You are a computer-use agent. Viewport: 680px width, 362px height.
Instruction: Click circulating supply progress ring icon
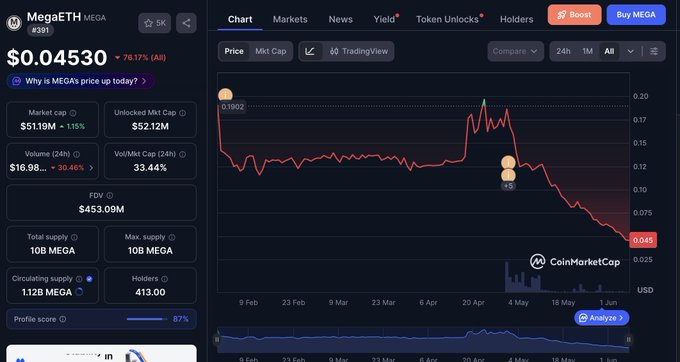[x=79, y=292]
